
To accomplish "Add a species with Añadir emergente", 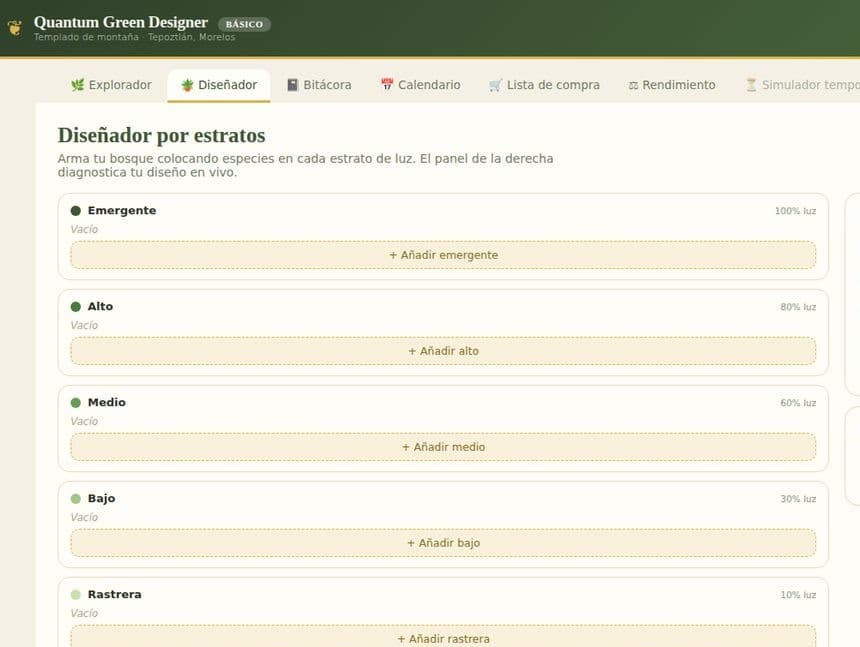I will (x=443, y=255).
